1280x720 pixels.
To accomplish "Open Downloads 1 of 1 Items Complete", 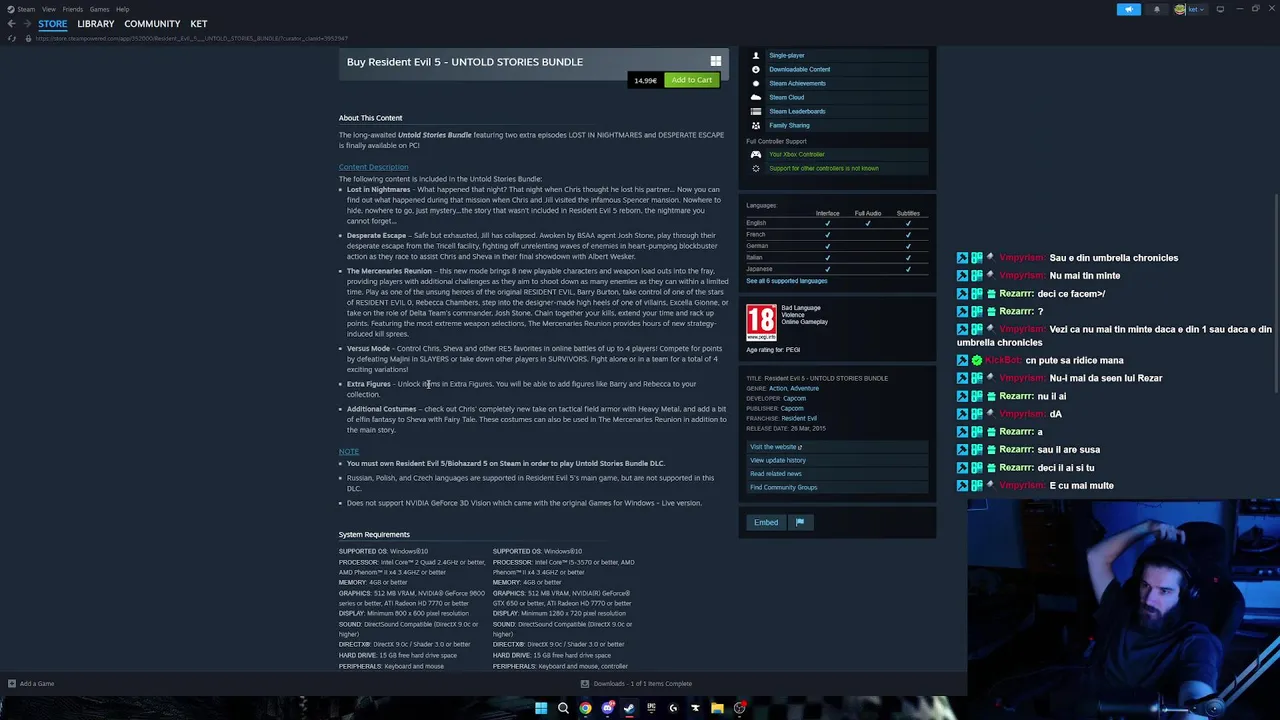I will (642, 684).
